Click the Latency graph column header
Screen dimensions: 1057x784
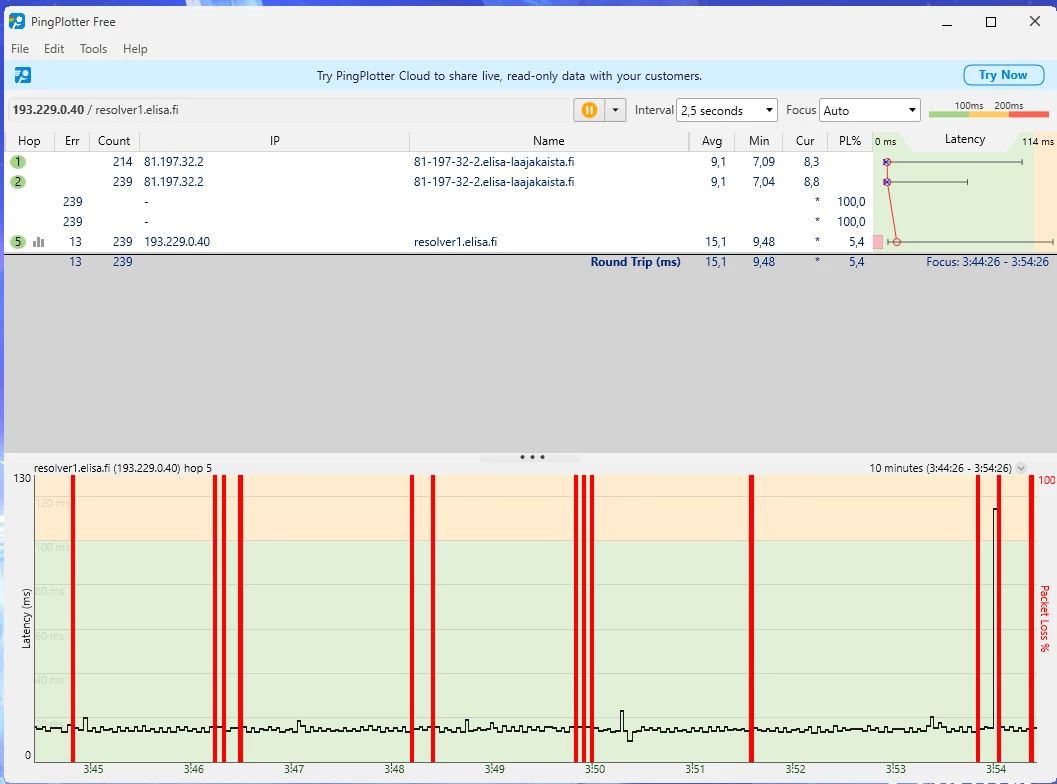[x=965, y=140]
